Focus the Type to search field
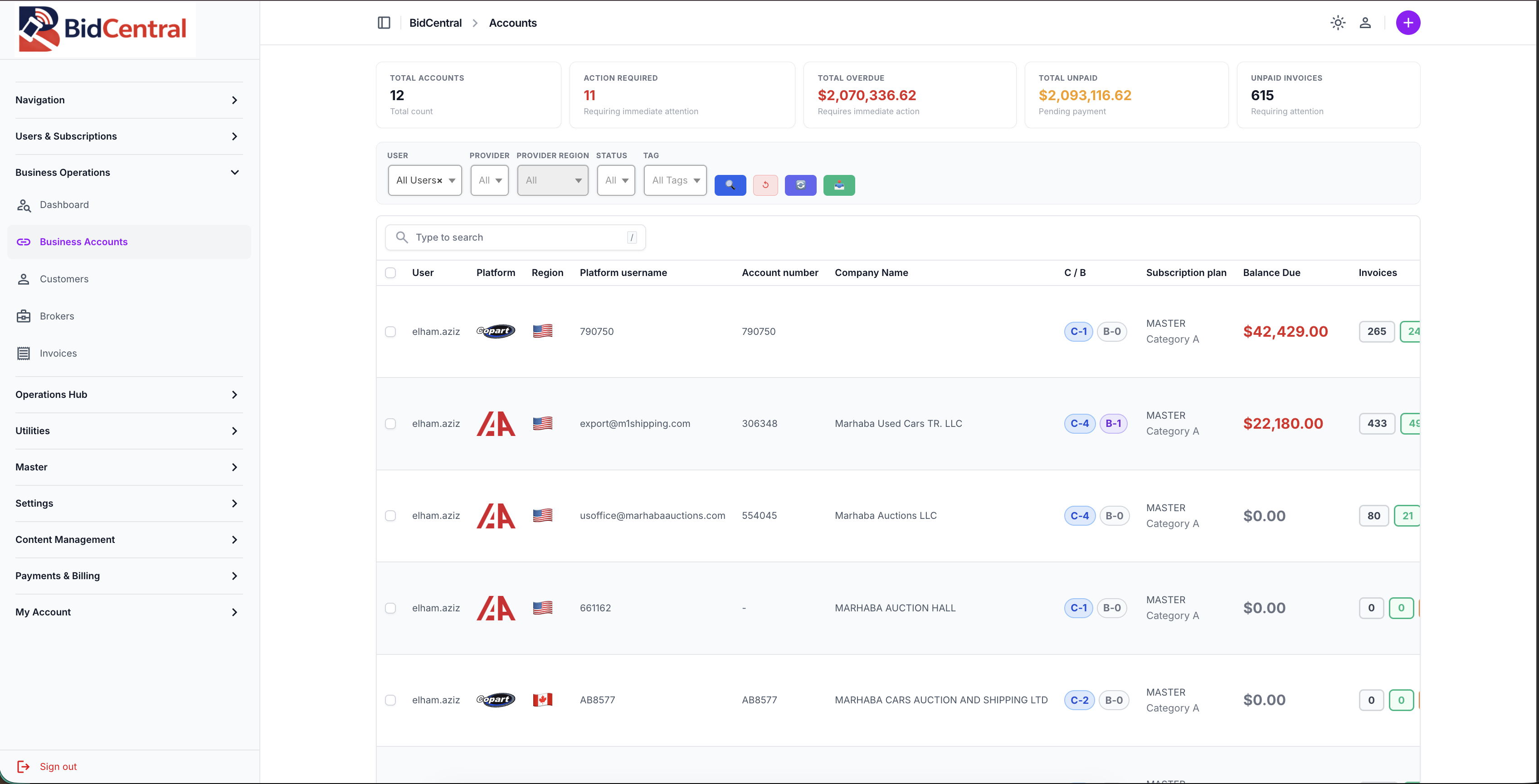Viewport: 1539px width, 784px height. 515,237
